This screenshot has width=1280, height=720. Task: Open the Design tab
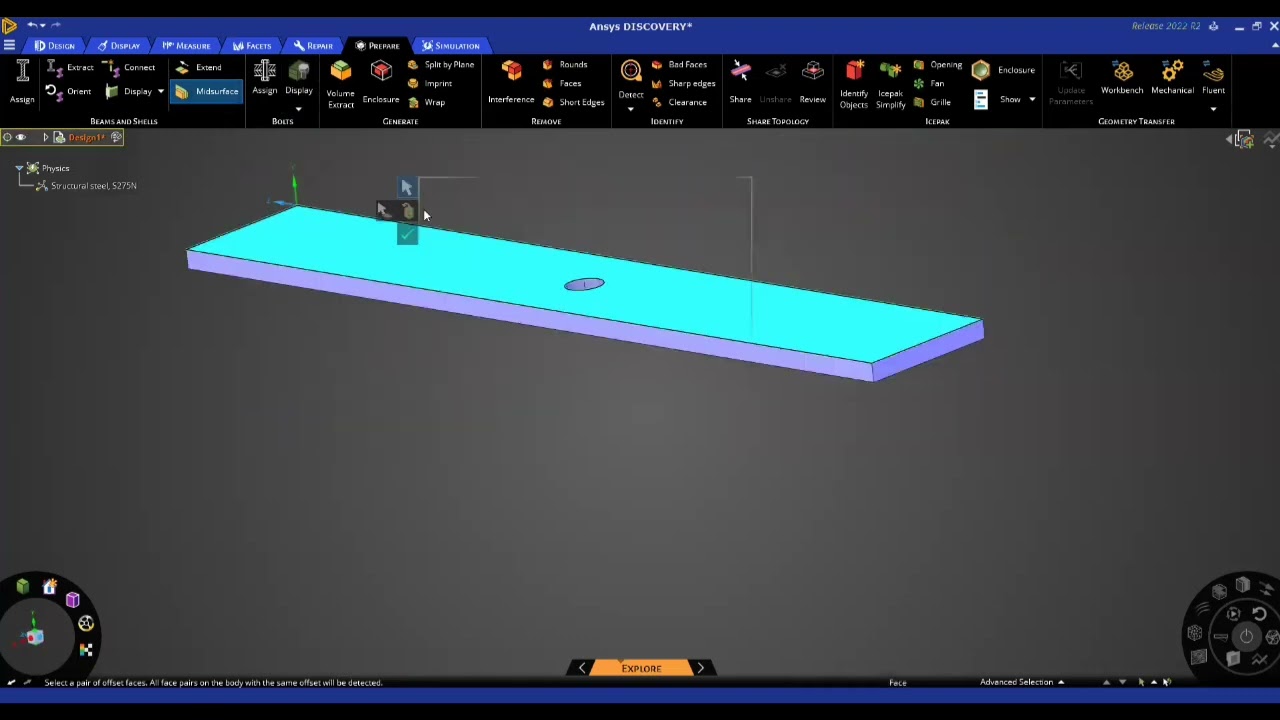click(x=55, y=46)
